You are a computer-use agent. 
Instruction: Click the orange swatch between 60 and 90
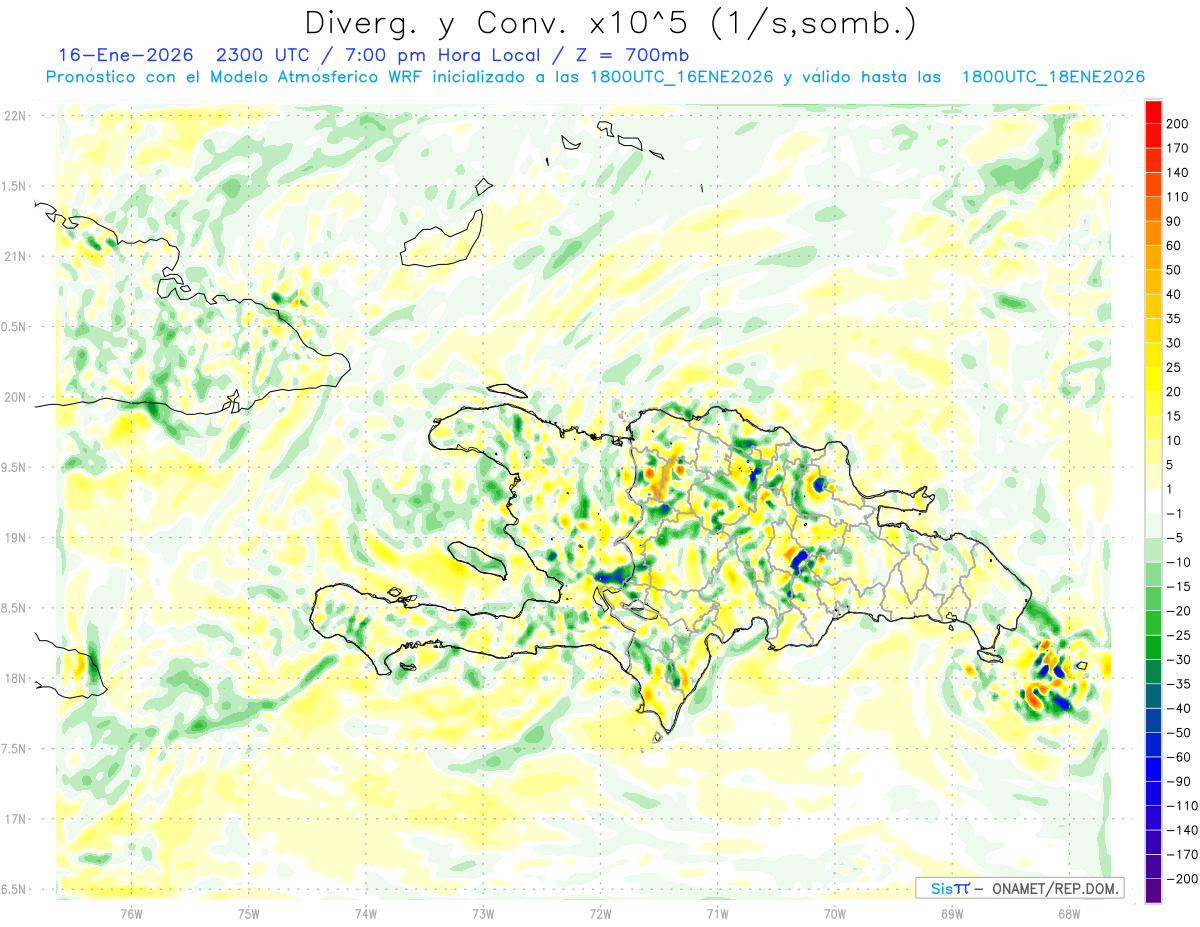(x=1153, y=234)
